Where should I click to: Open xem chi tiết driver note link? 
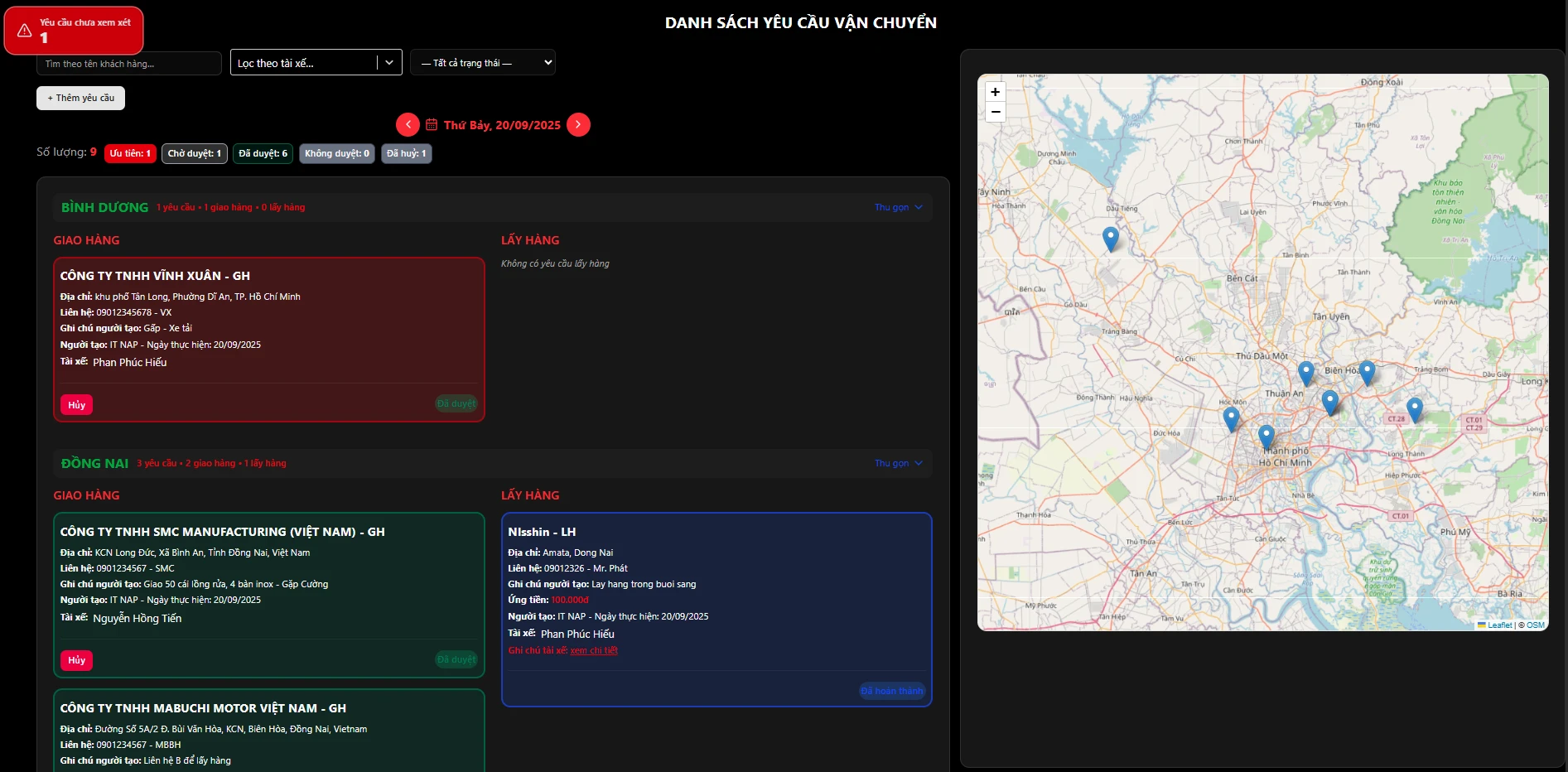click(x=594, y=650)
